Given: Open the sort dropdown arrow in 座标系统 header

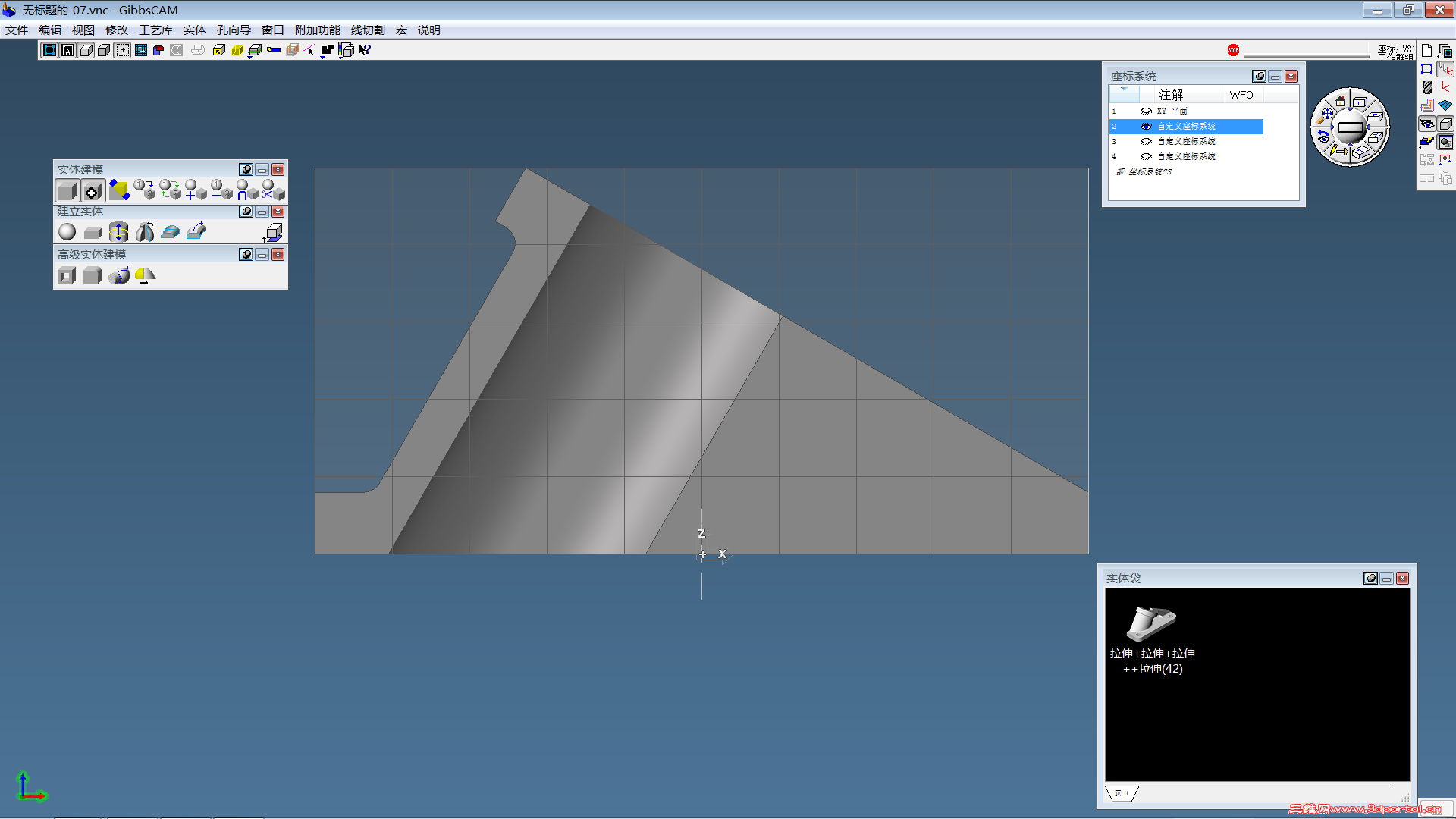Looking at the screenshot, I should point(1124,90).
